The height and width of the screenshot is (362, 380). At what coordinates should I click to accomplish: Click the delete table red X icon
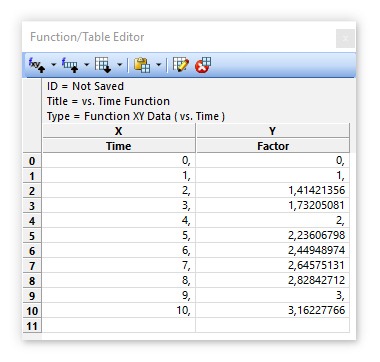(x=203, y=65)
